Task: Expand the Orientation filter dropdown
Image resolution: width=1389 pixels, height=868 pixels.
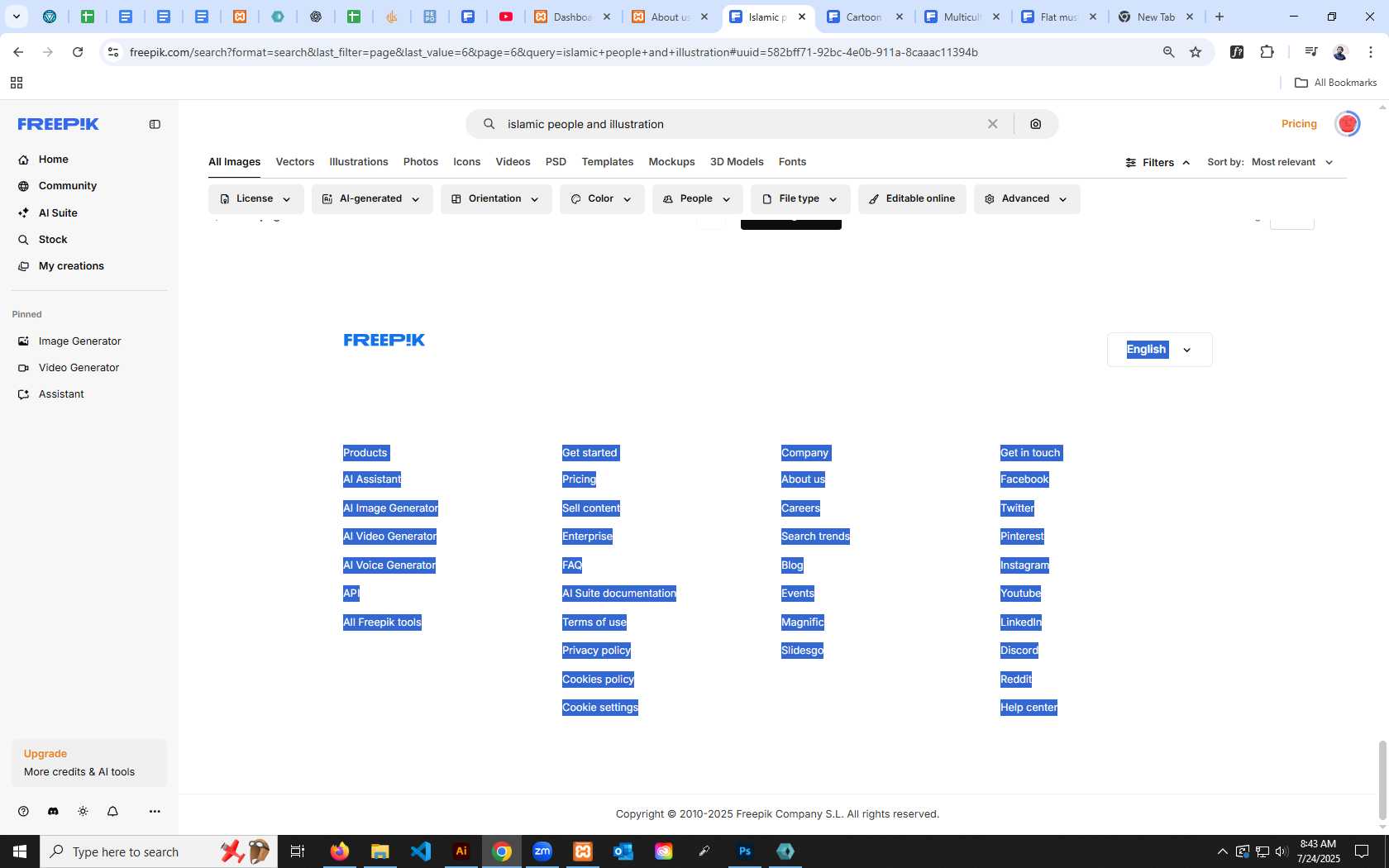Action: tap(496, 199)
